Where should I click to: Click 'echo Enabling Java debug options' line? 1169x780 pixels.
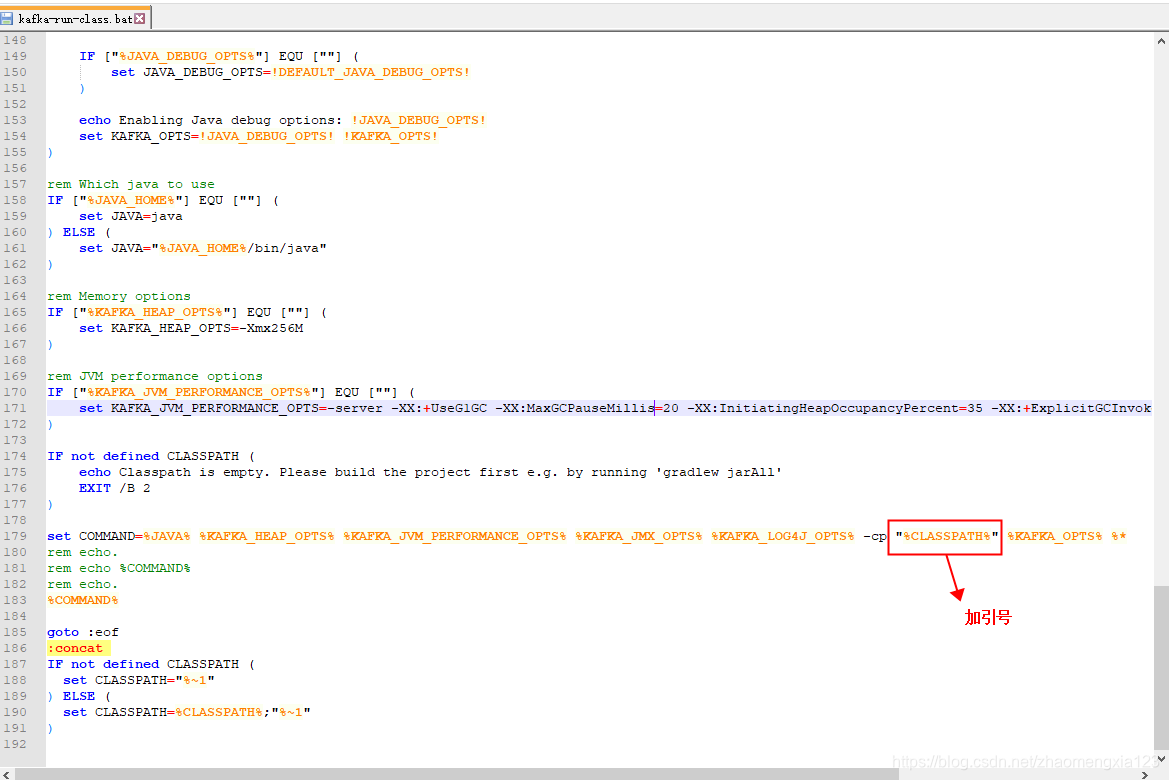click(x=283, y=120)
